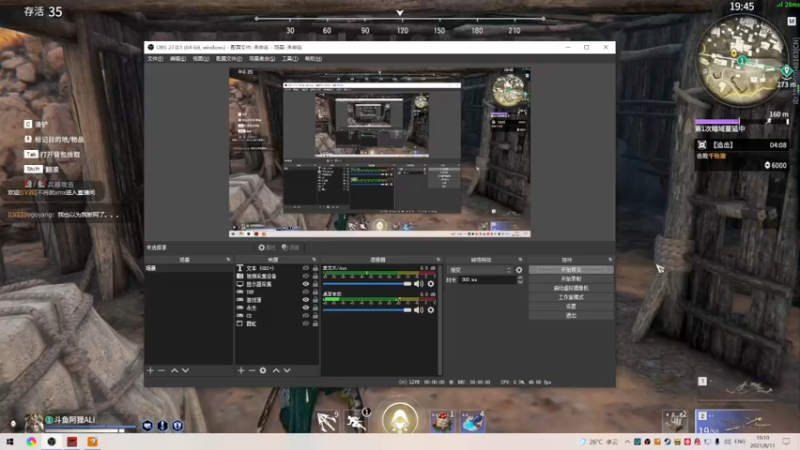Open the Scene Collection menu
Screen dimensions: 800x450
coord(262,59)
